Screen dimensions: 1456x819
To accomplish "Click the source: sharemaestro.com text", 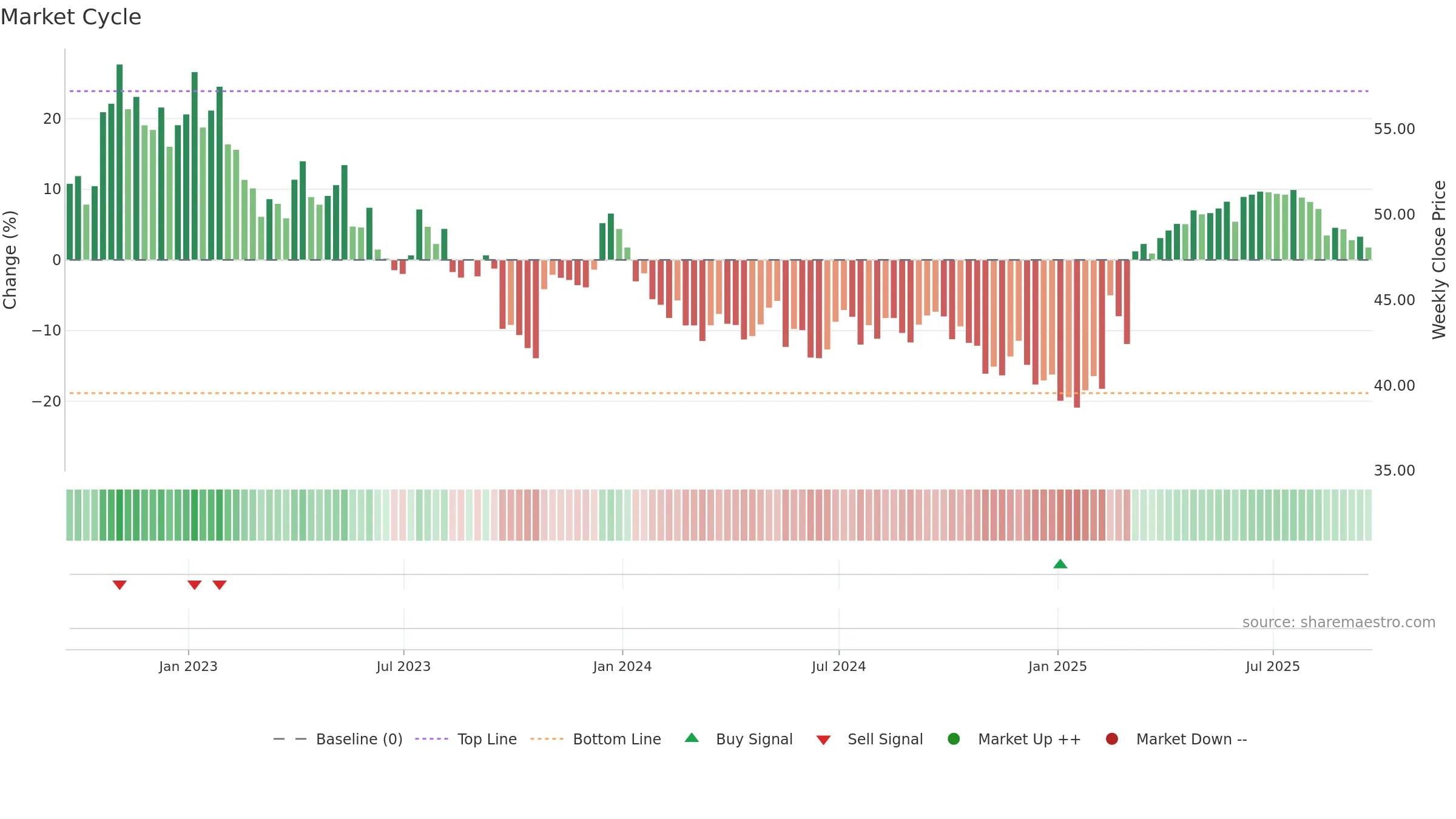I will coord(1339,622).
